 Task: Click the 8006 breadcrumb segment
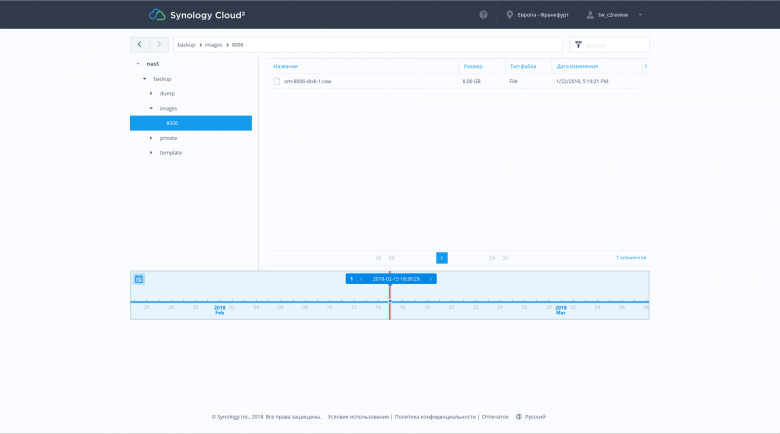tap(237, 45)
